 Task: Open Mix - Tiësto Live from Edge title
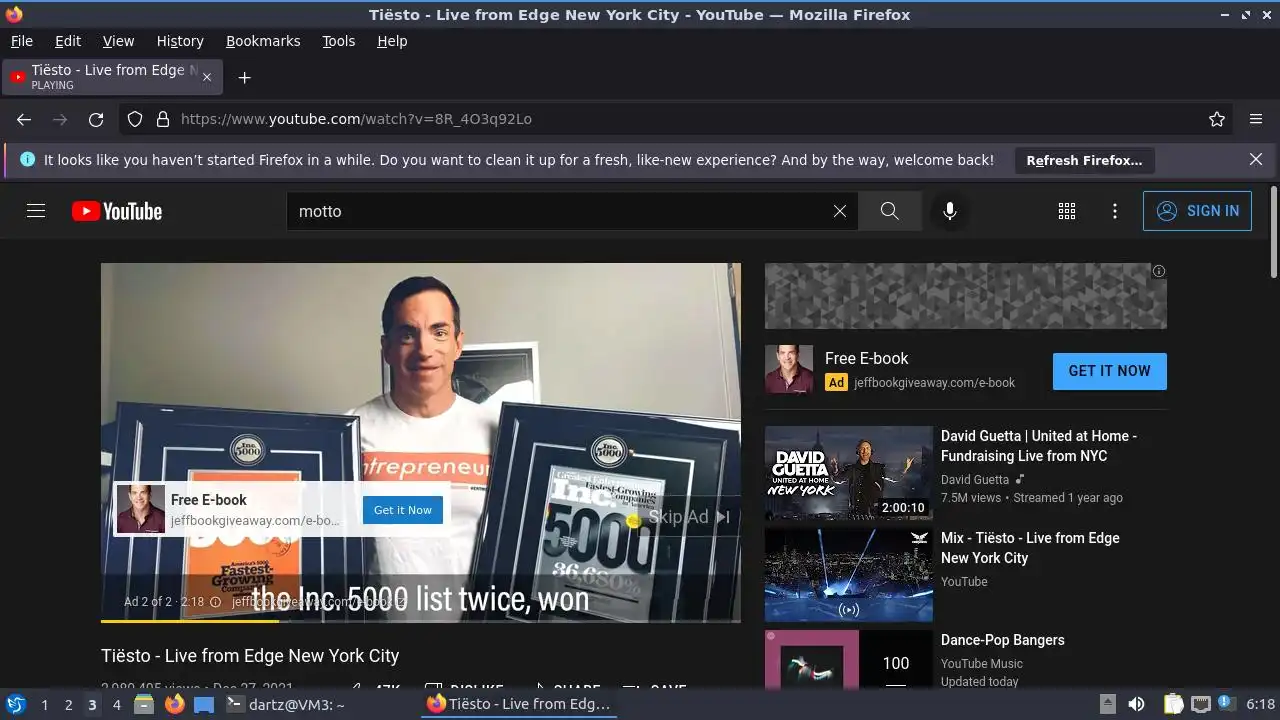[1030, 548]
